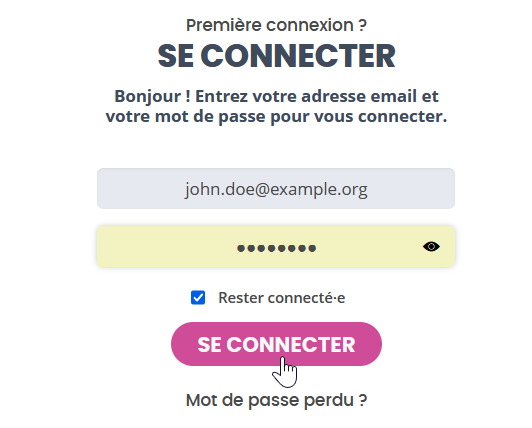Follow the Première connexion link
The height and width of the screenshot is (428, 532).
coord(276,25)
